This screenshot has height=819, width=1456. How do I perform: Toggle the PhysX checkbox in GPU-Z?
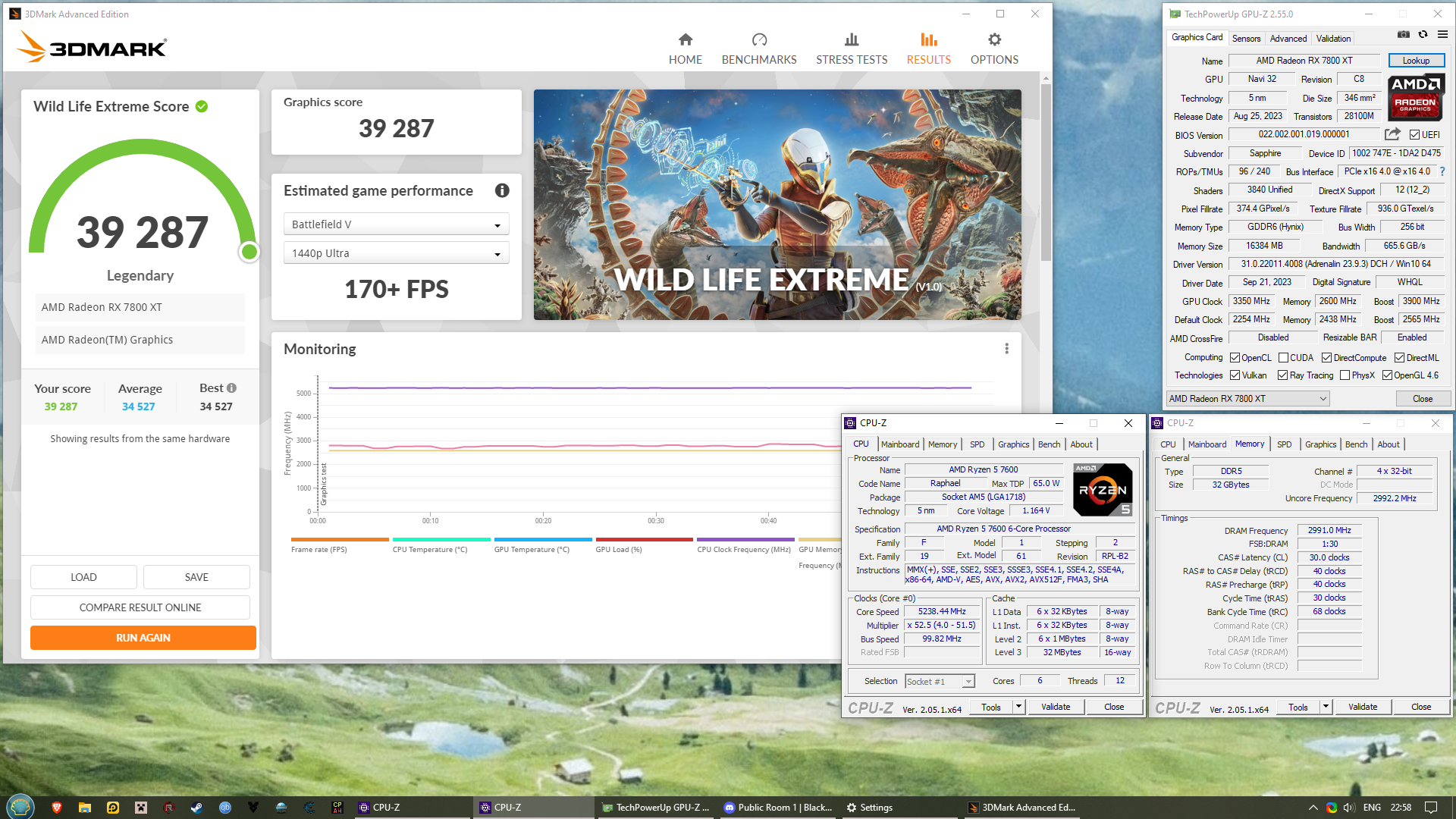(x=1345, y=375)
